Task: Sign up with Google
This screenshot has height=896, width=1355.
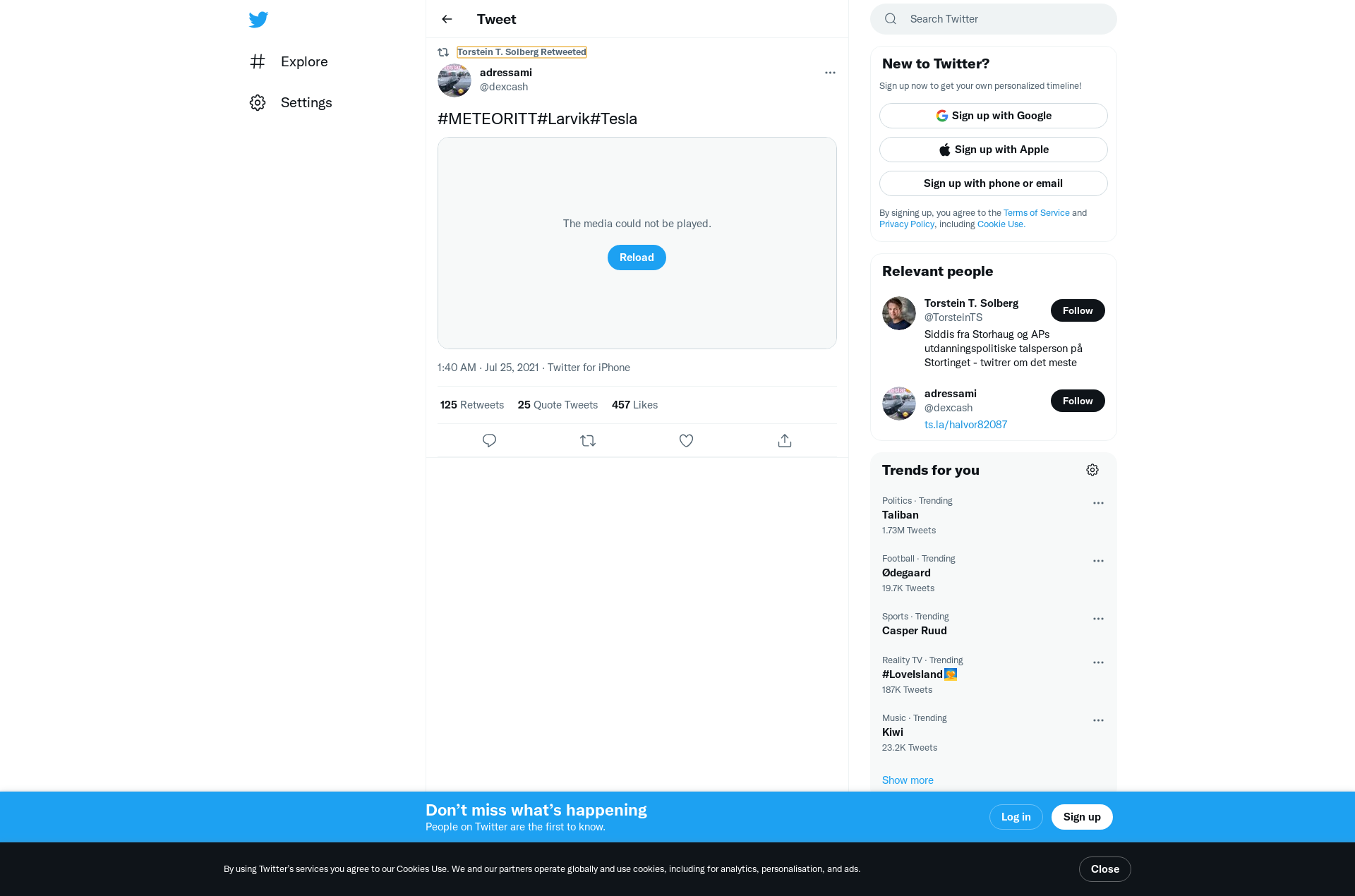Action: pyautogui.click(x=994, y=116)
